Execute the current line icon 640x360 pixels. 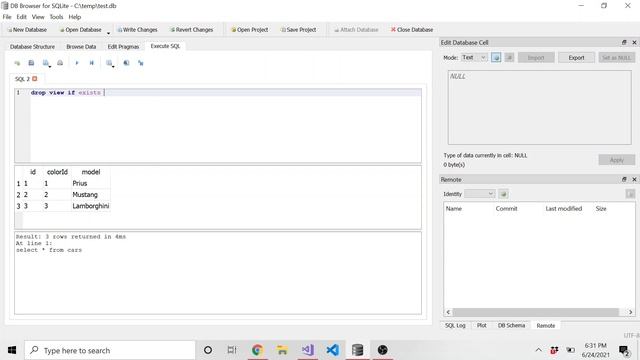[91, 63]
